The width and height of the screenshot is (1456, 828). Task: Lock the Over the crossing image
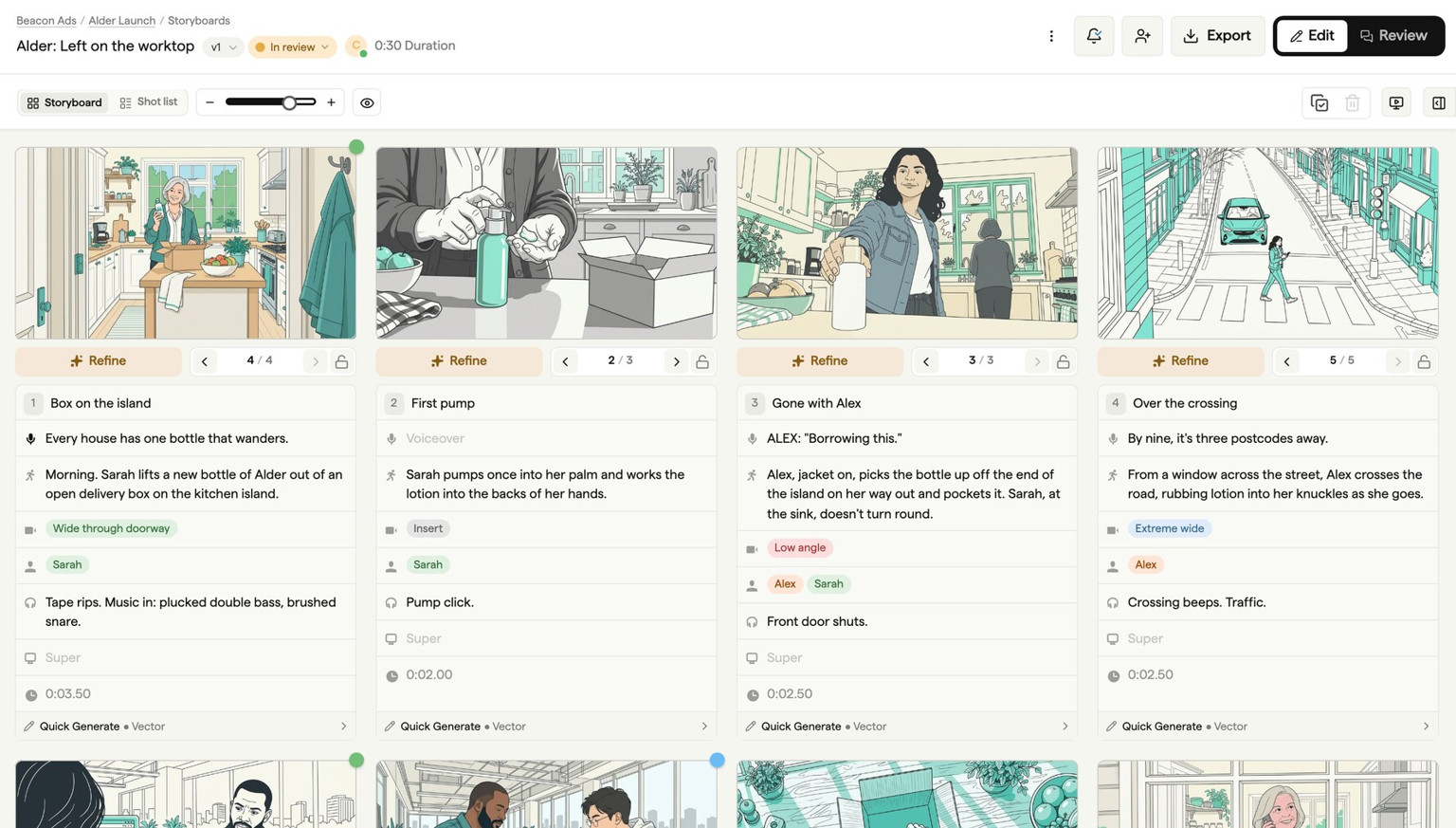1424,361
